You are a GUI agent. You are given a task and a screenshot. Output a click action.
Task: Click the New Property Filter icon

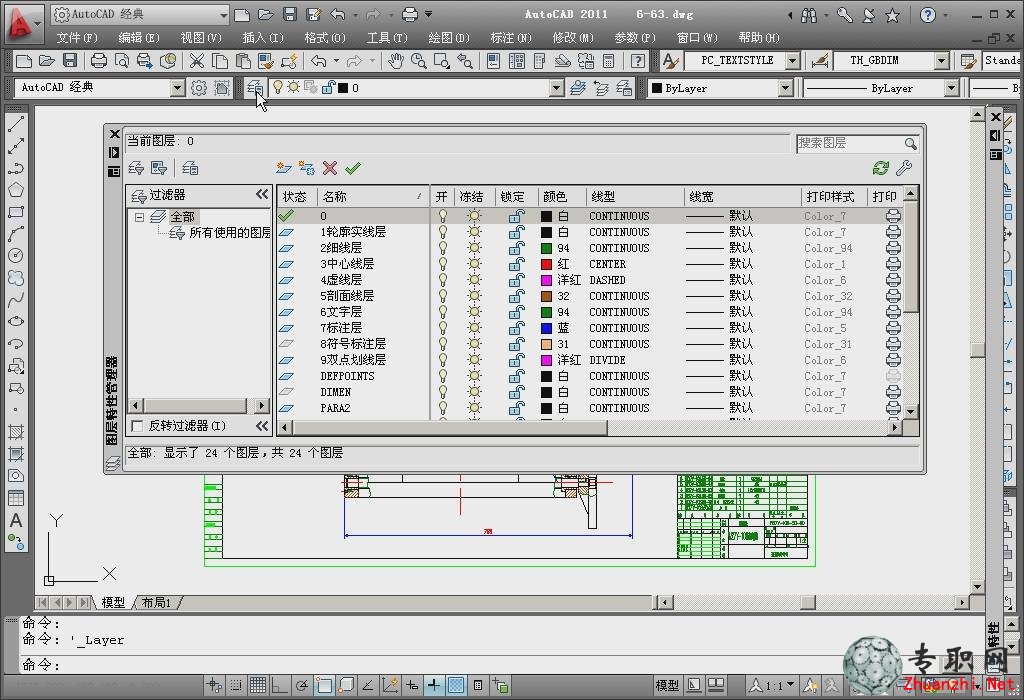coord(136,168)
